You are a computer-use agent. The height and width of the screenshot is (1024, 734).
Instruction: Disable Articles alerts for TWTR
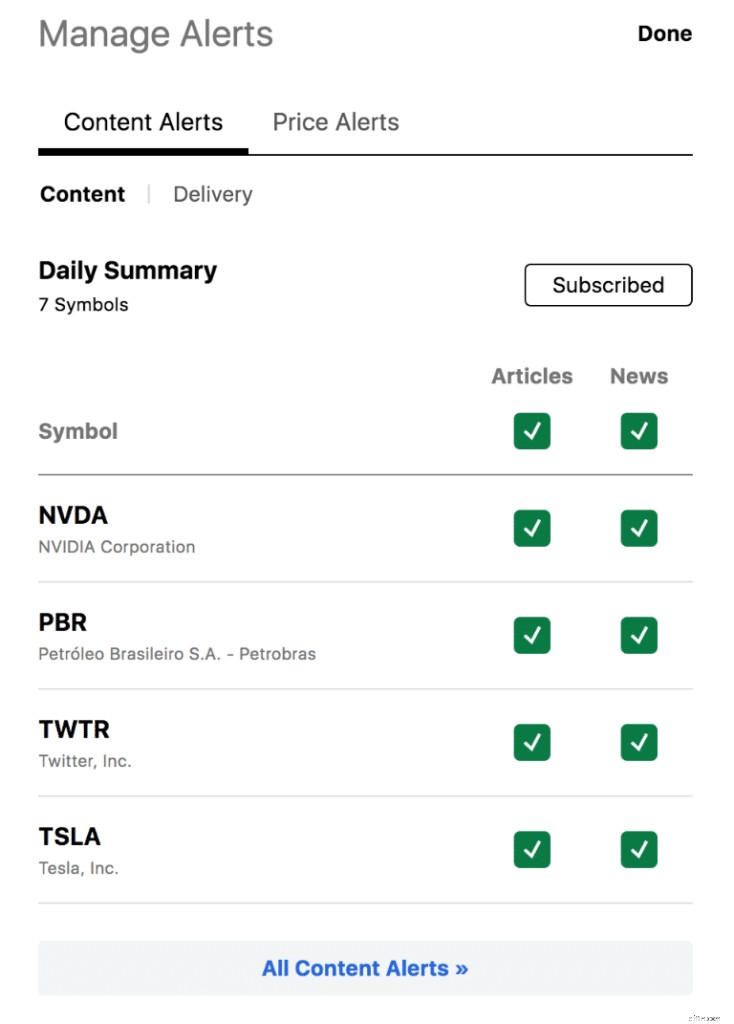(x=532, y=742)
